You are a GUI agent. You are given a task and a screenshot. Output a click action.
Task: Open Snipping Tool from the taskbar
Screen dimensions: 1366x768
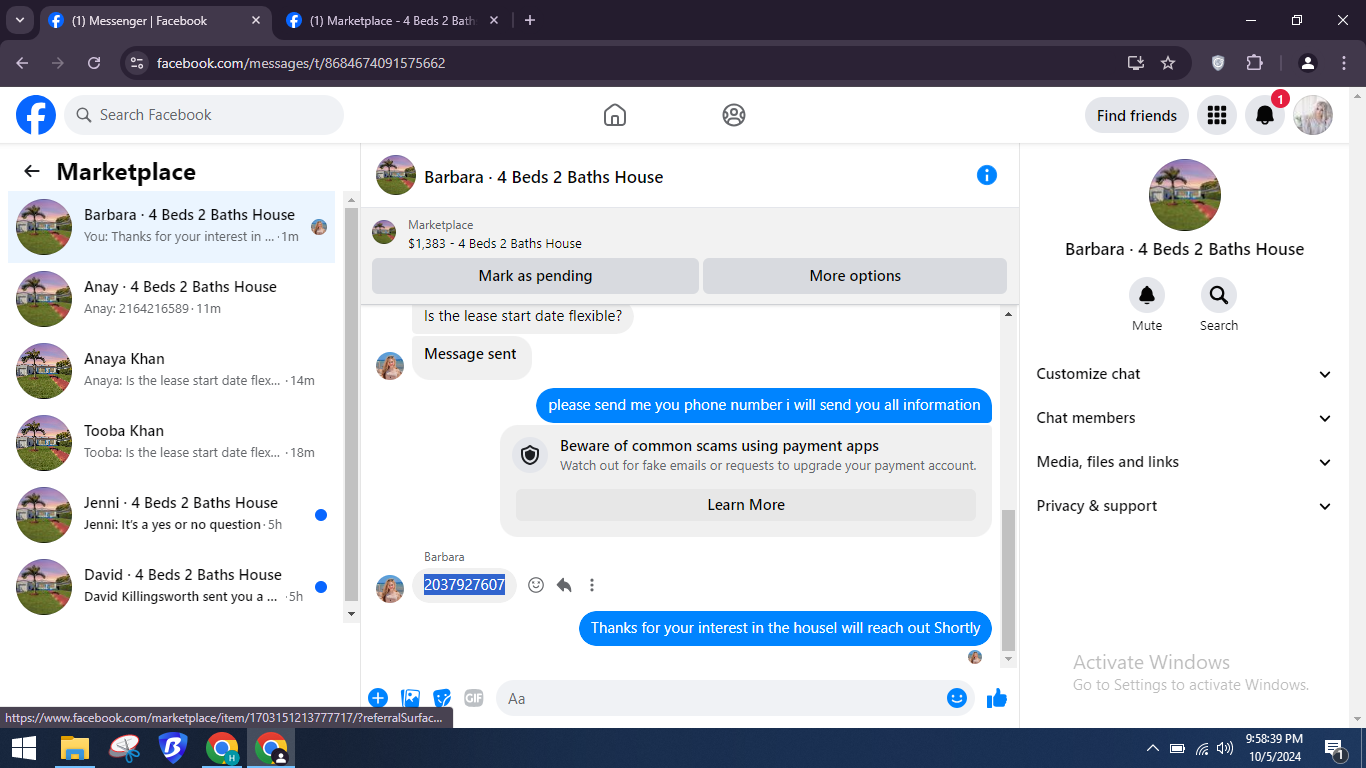[x=125, y=748]
